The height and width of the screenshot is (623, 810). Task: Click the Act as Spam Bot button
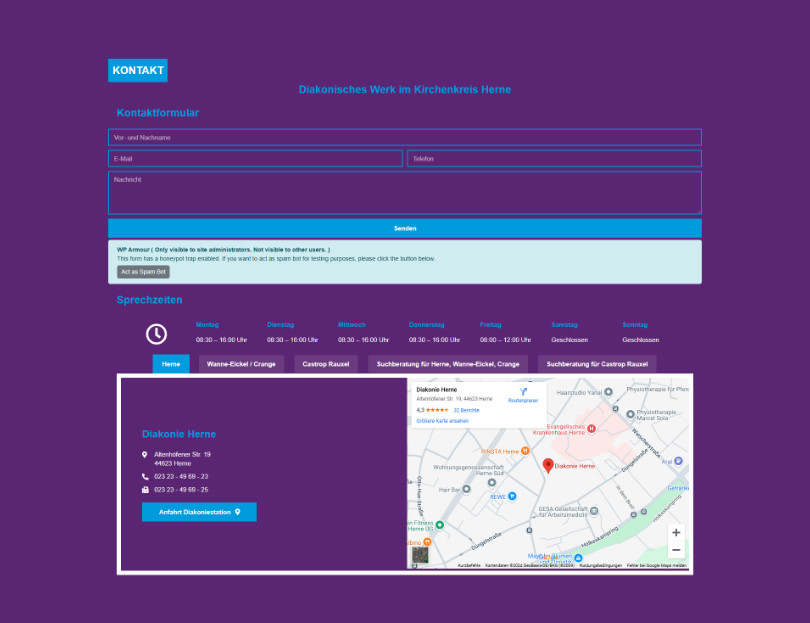click(143, 272)
